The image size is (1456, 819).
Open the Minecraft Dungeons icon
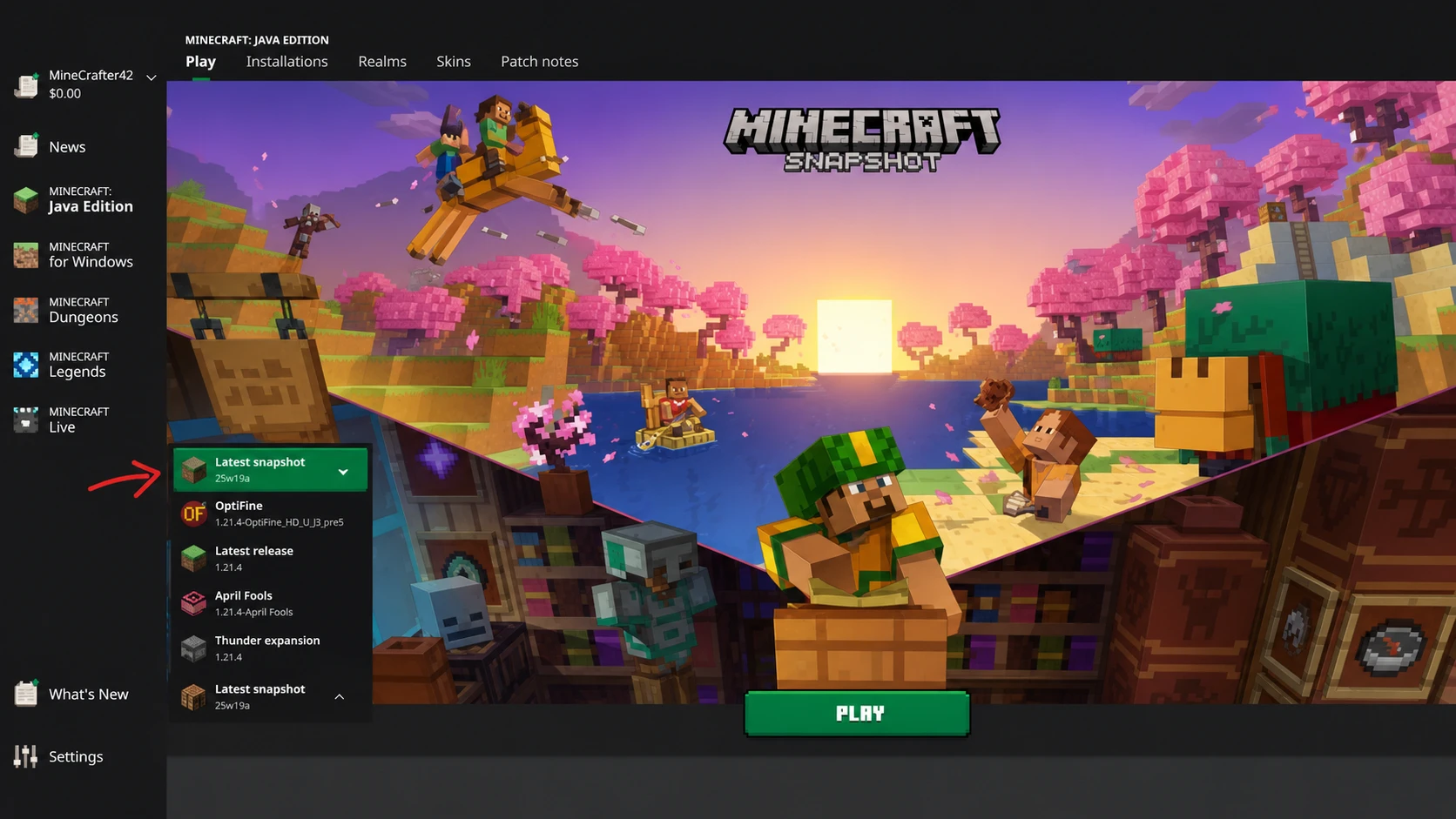26,310
